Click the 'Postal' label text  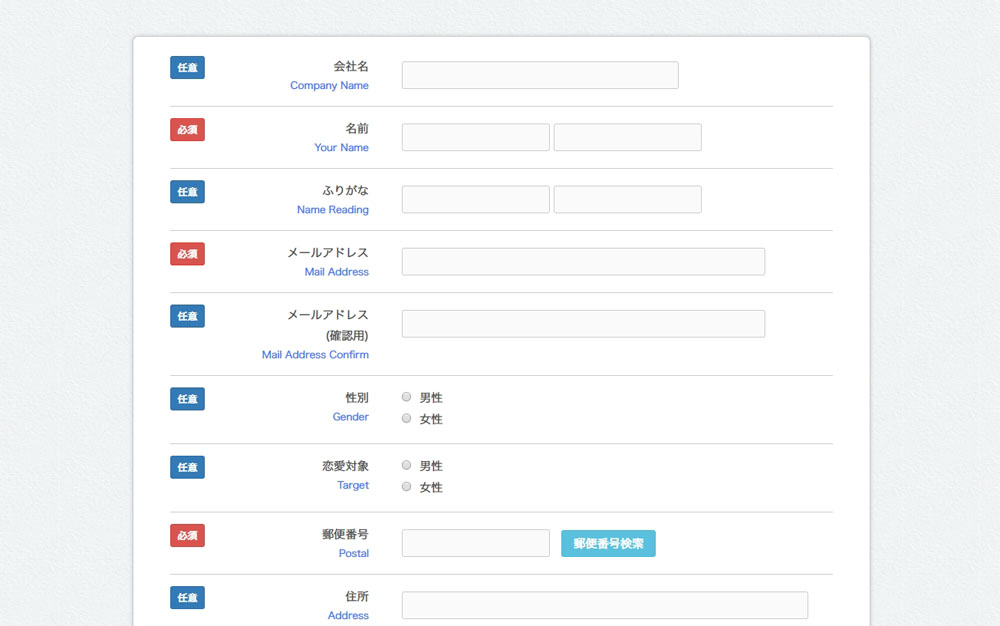[353, 553]
